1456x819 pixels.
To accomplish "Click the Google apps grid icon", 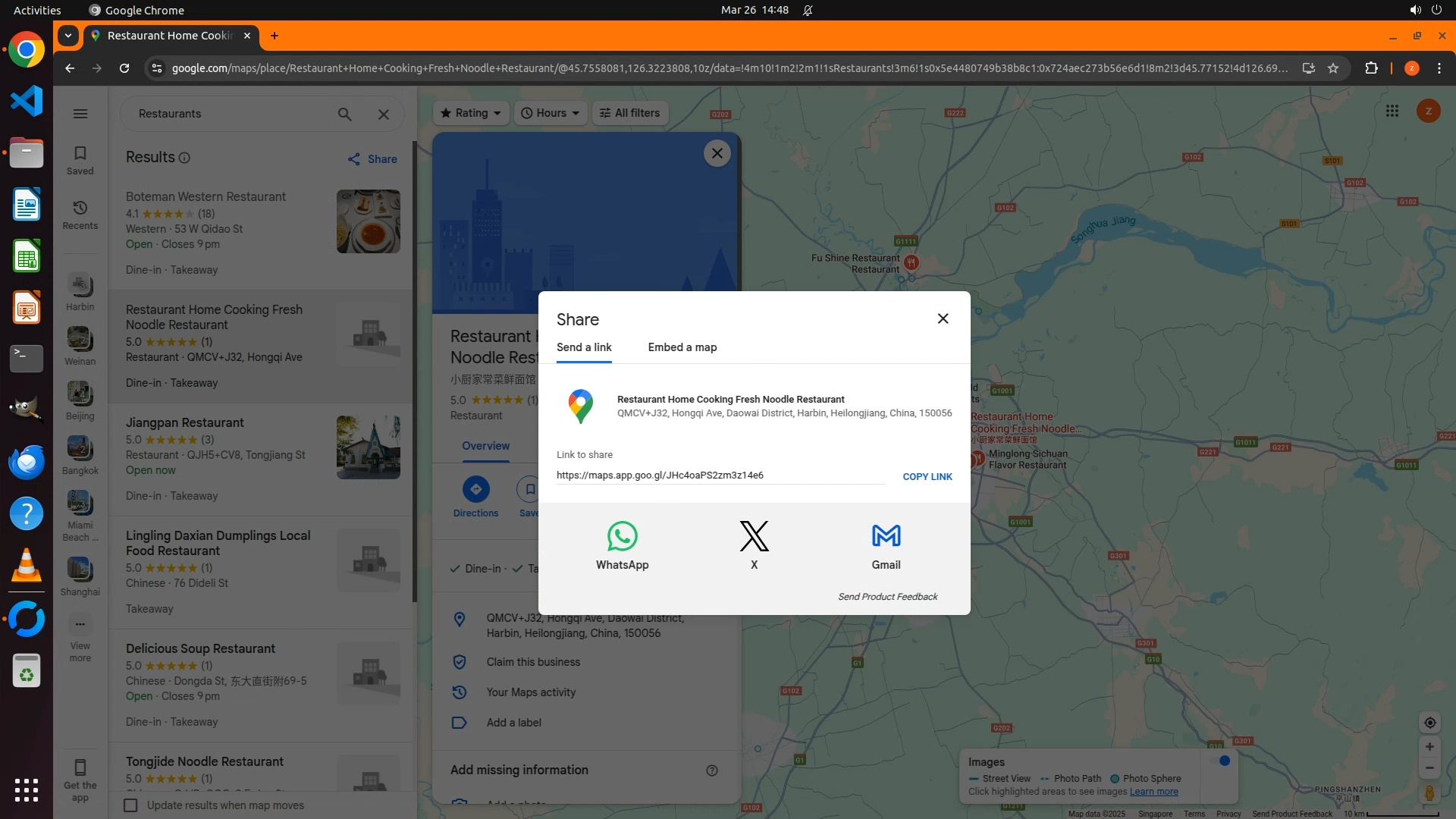I will pyautogui.click(x=1392, y=111).
